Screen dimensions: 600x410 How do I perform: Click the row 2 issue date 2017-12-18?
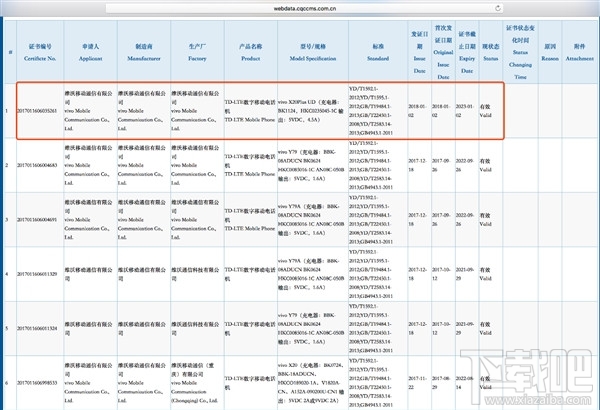(419, 165)
